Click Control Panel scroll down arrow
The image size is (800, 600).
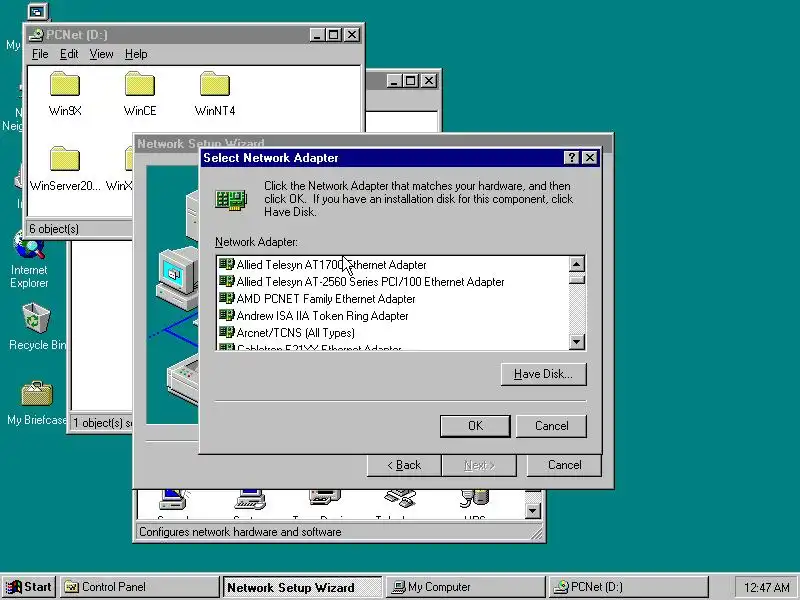(x=532, y=510)
